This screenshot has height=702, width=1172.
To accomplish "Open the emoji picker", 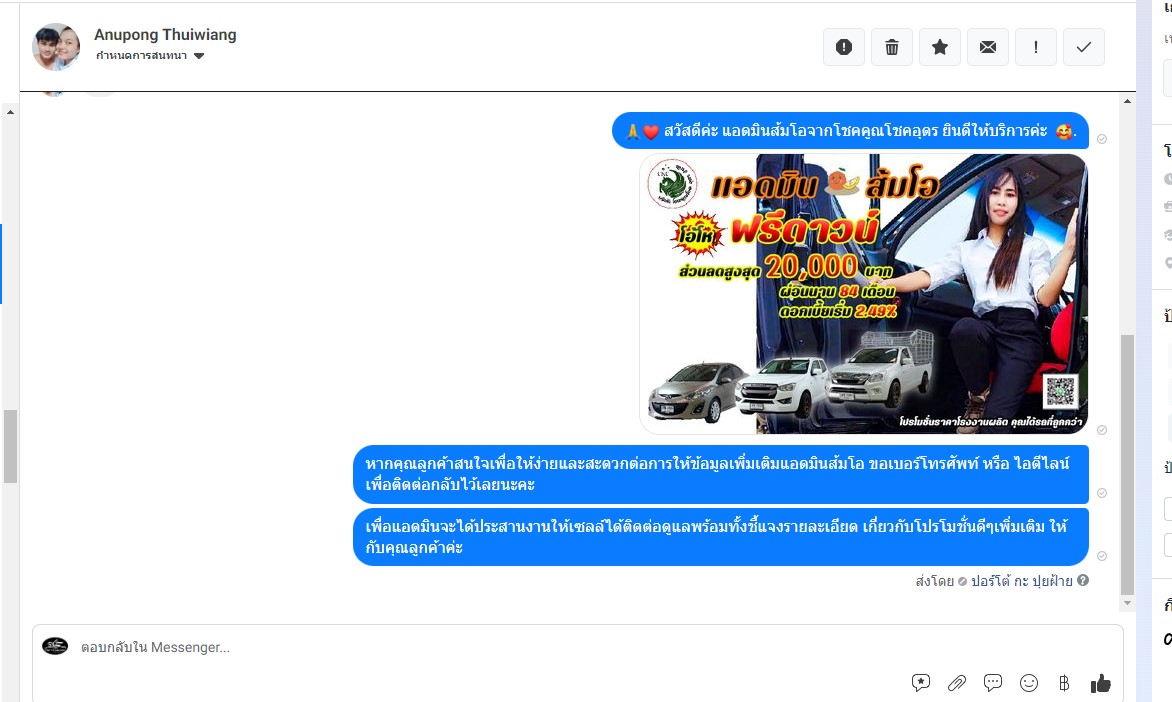I will click(1029, 683).
